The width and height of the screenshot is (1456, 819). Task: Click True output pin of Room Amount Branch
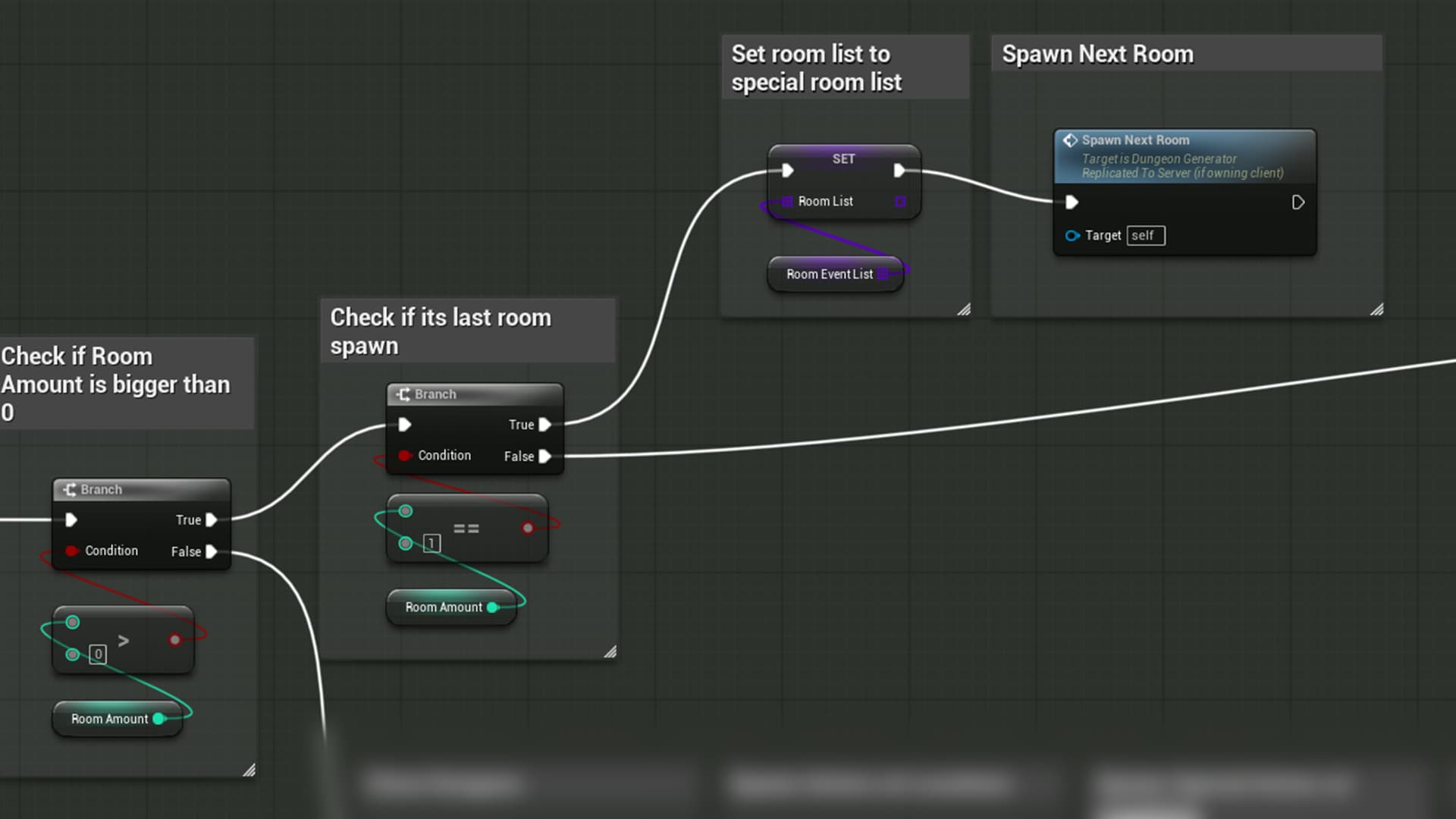coord(212,520)
